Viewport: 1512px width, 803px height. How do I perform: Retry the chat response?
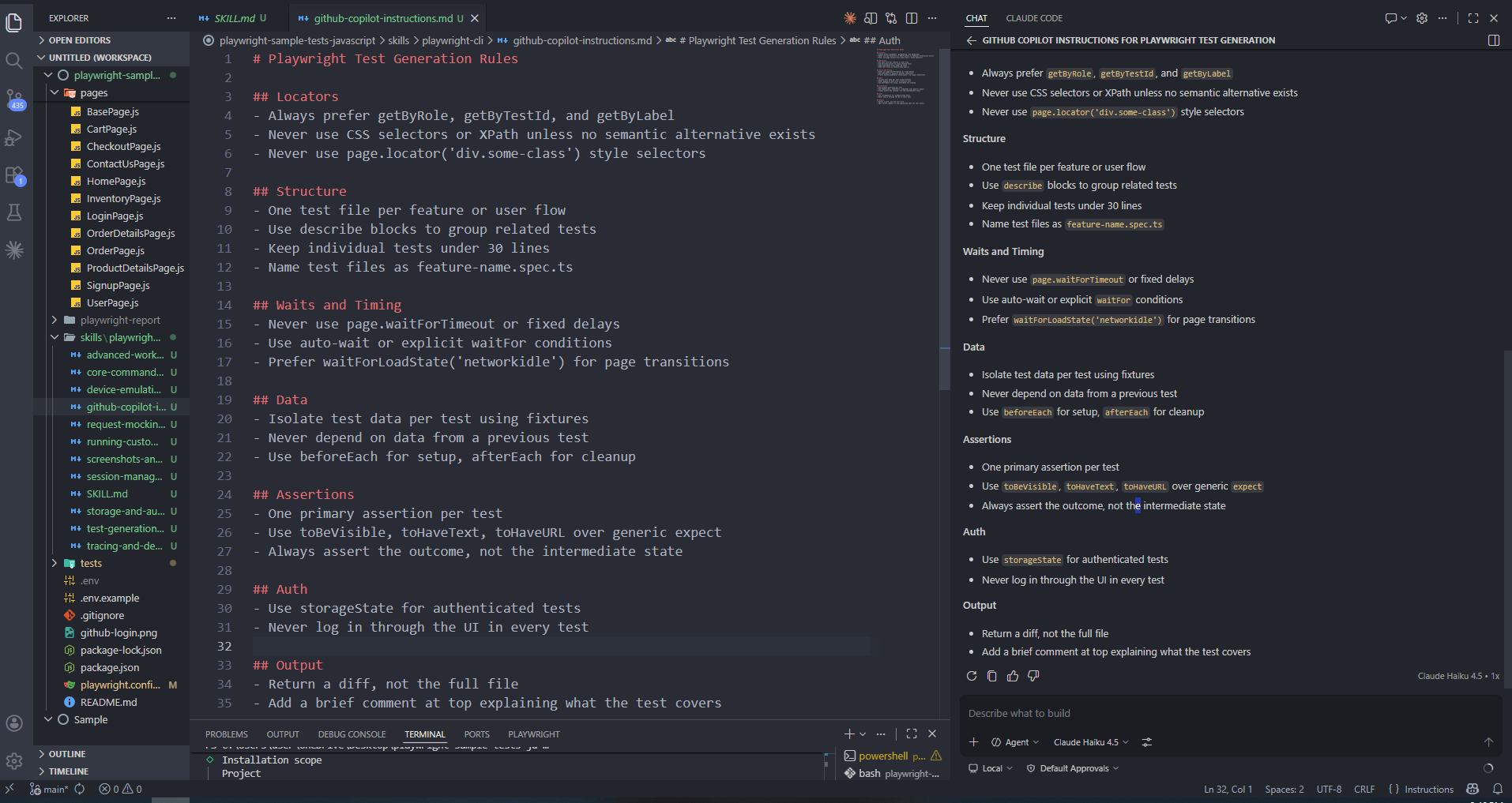click(972, 676)
